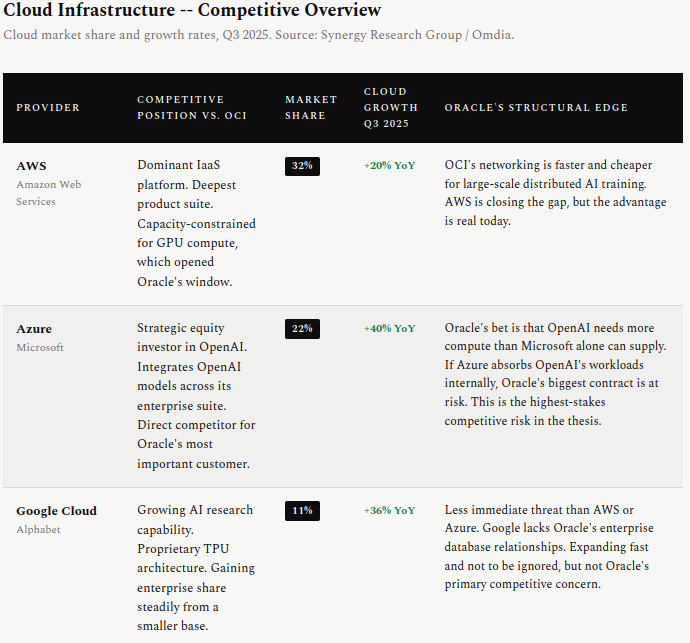
Task: Click the title 'Cloud Infrastructure -- Competitive Overview'
Action: coord(192,10)
